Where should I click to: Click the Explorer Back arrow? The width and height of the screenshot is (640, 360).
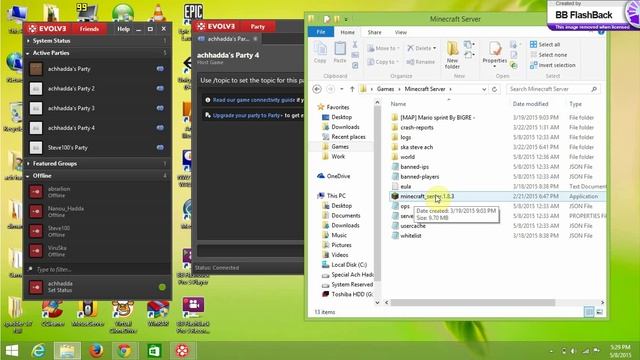tap(317, 89)
